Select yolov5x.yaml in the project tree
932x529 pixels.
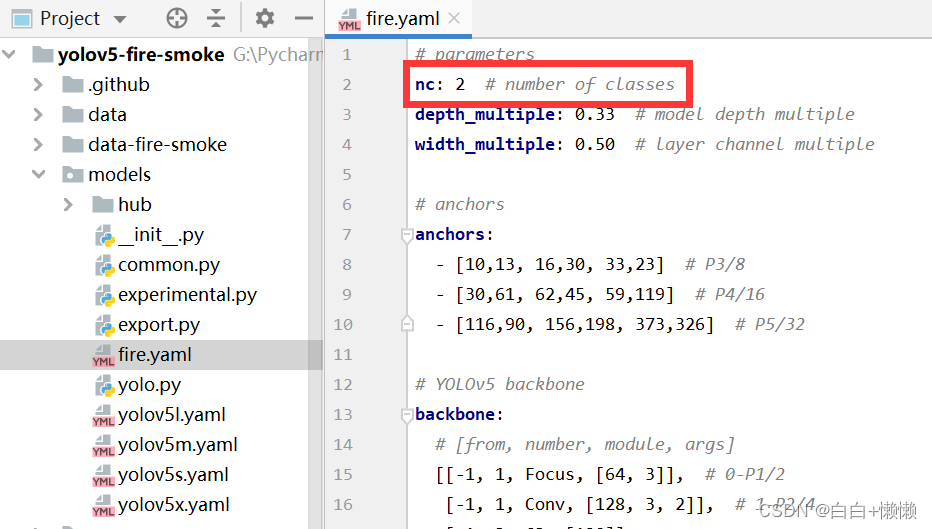[x=174, y=505]
